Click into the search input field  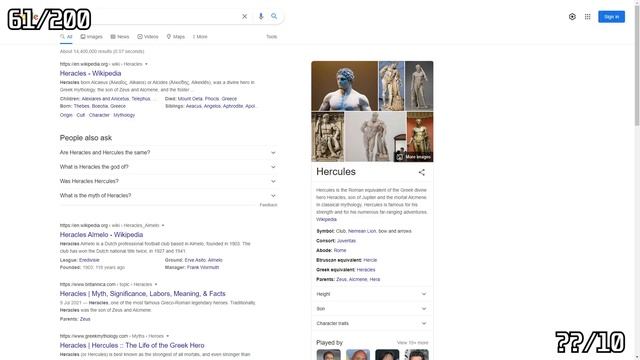(163, 16)
